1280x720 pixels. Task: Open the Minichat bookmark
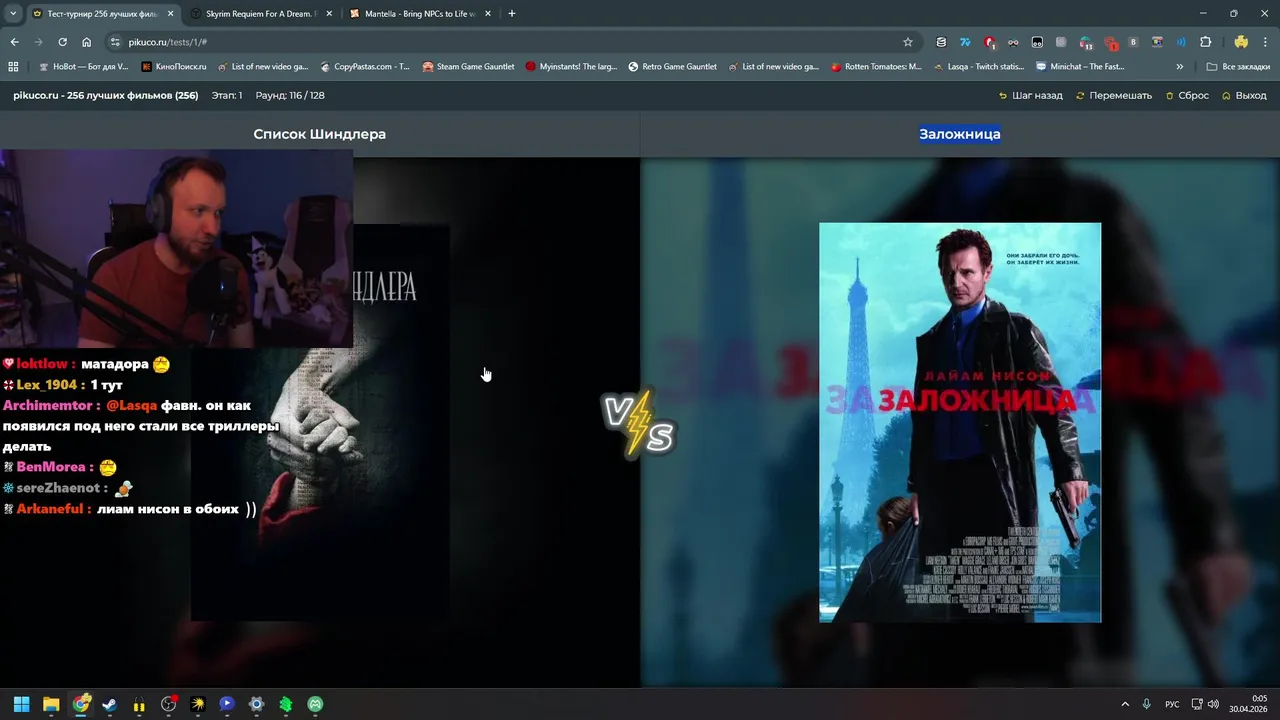pos(1080,67)
